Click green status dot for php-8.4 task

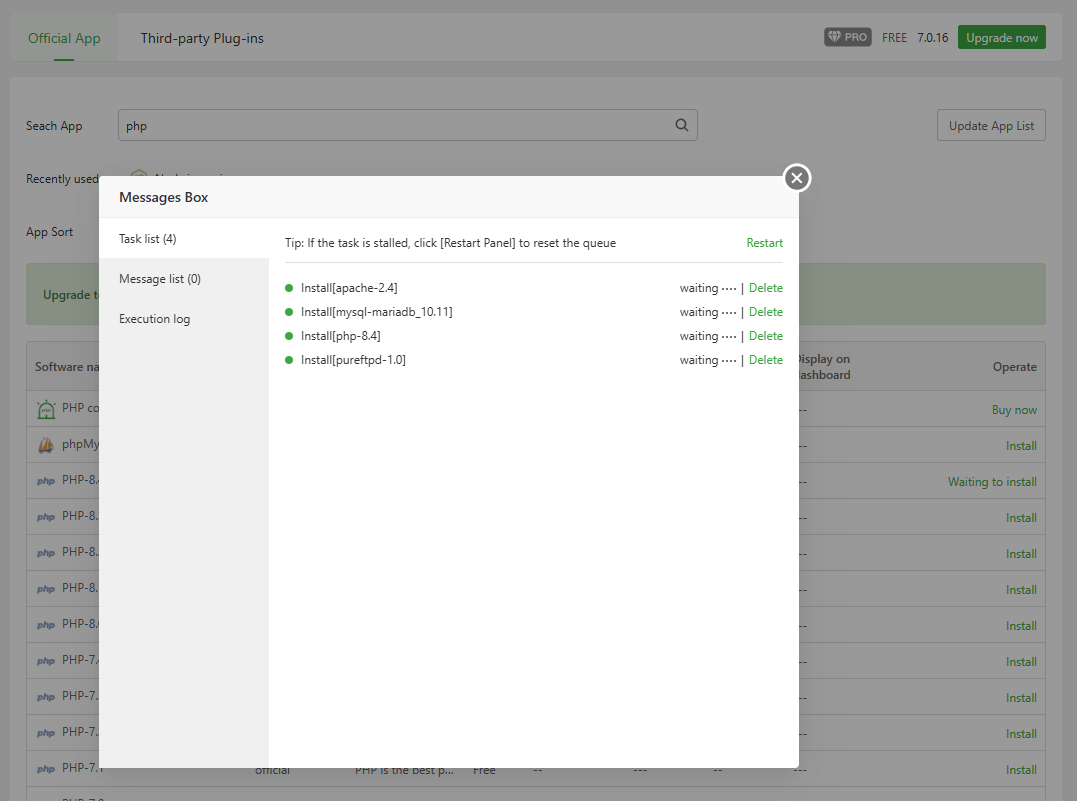[289, 336]
